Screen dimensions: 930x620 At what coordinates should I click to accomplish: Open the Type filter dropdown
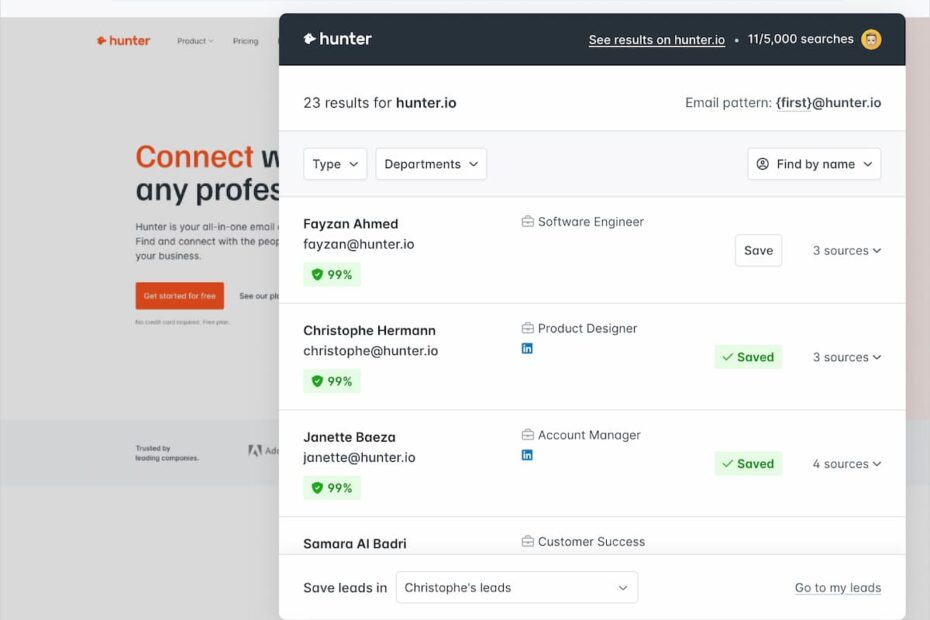tap(335, 163)
